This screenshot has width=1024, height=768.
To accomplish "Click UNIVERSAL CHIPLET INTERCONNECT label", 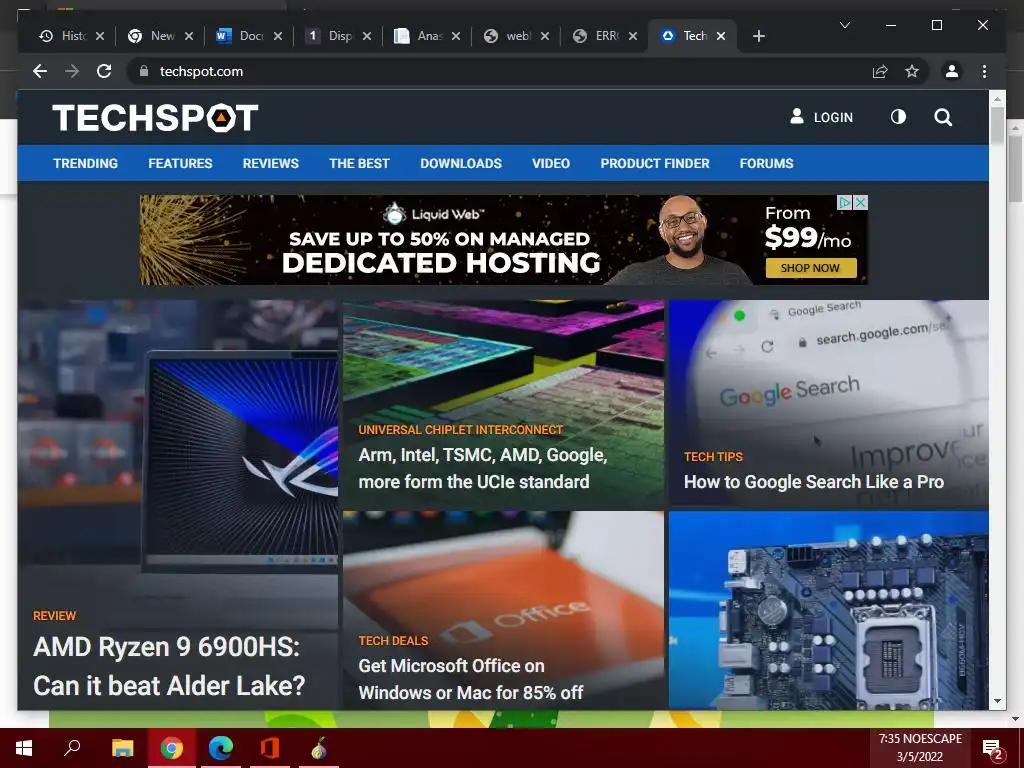I will click(x=460, y=429).
